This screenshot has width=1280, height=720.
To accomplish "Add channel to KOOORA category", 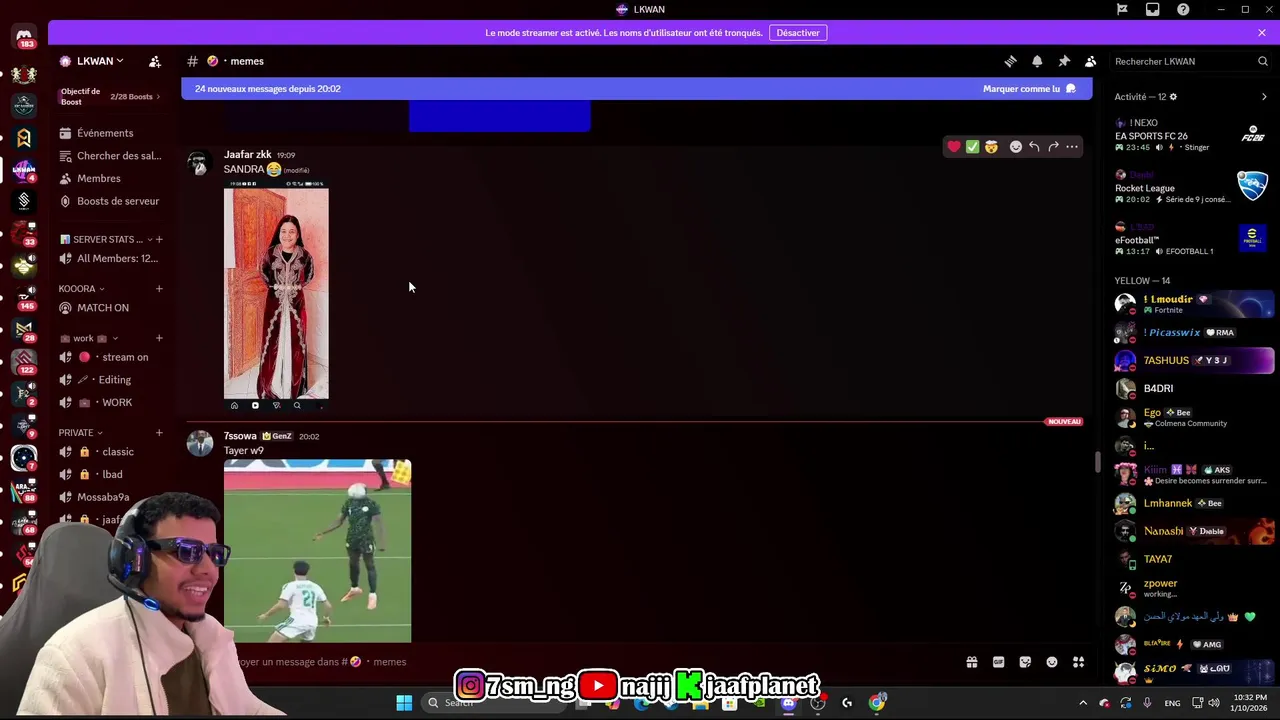I will tap(159, 289).
